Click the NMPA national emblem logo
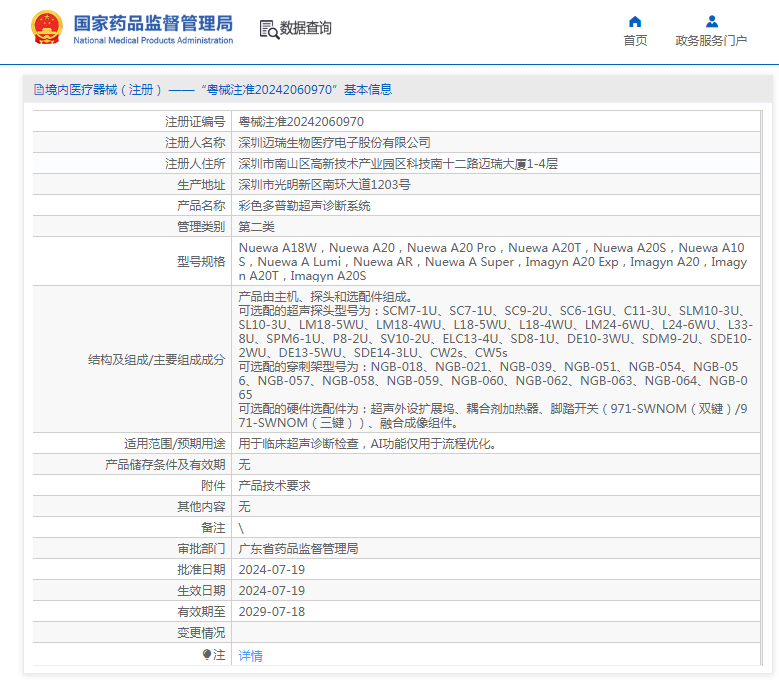The height and width of the screenshot is (687, 779). (x=47, y=27)
